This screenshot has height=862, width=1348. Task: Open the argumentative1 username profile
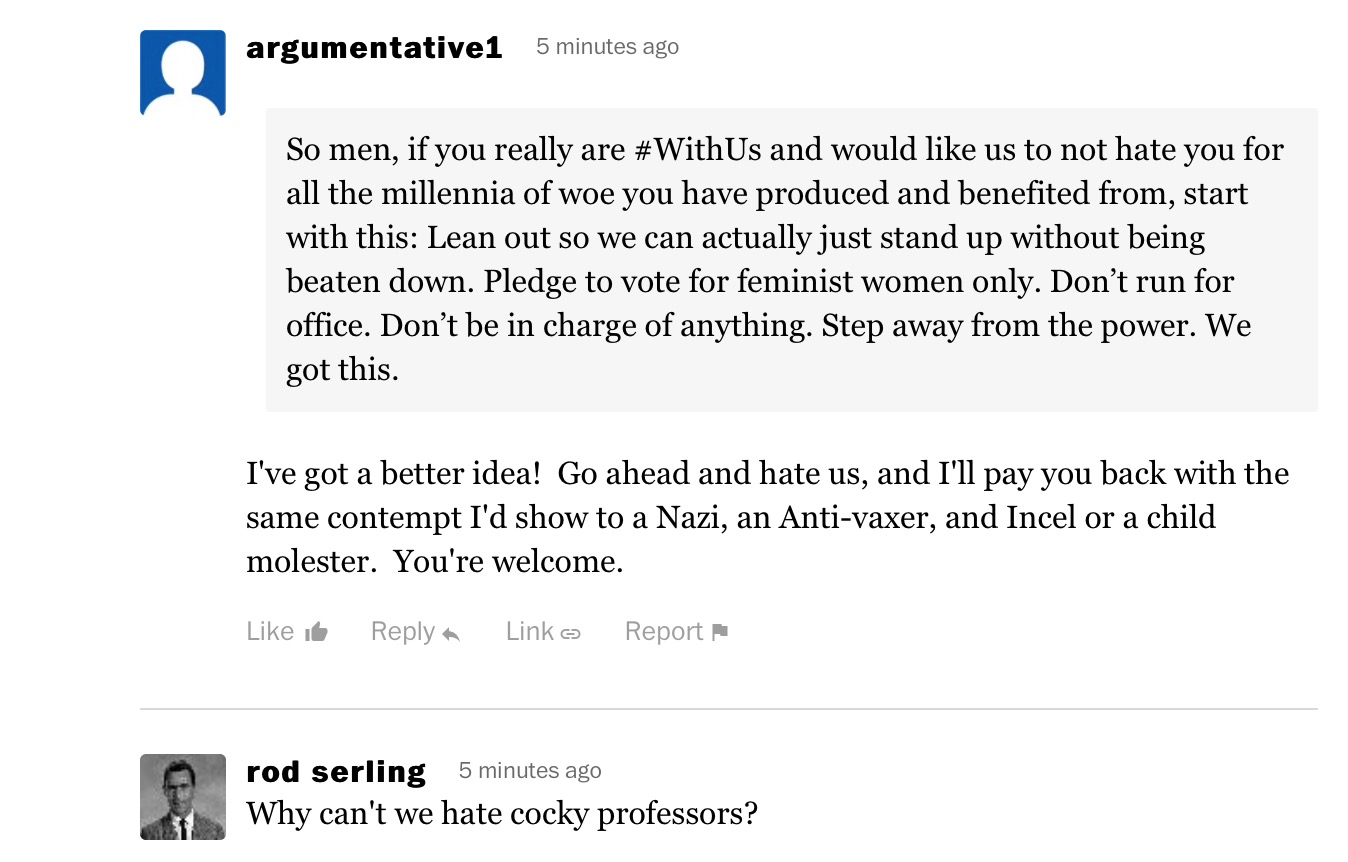coord(374,47)
